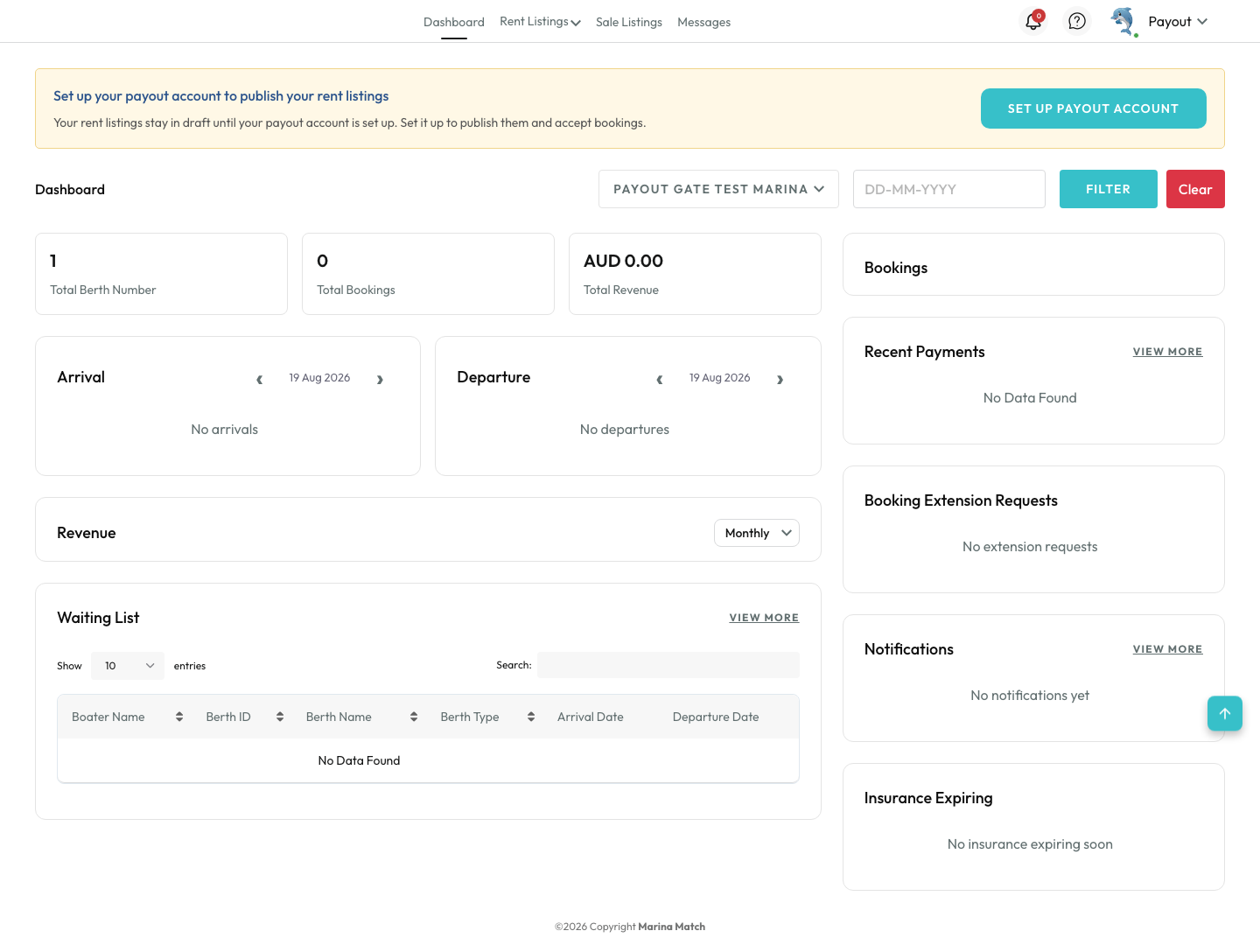Open the Messages page
1260x952 pixels.
[x=703, y=22]
